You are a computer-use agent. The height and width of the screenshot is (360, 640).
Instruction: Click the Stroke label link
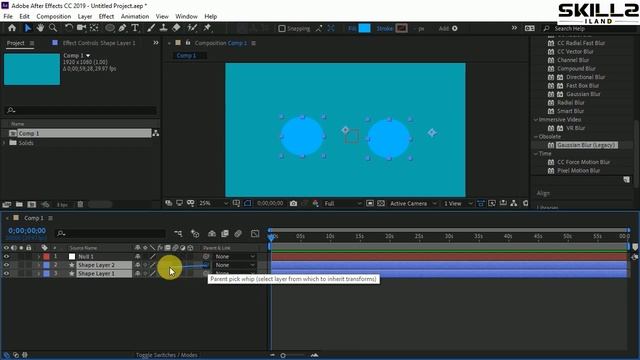click(384, 29)
